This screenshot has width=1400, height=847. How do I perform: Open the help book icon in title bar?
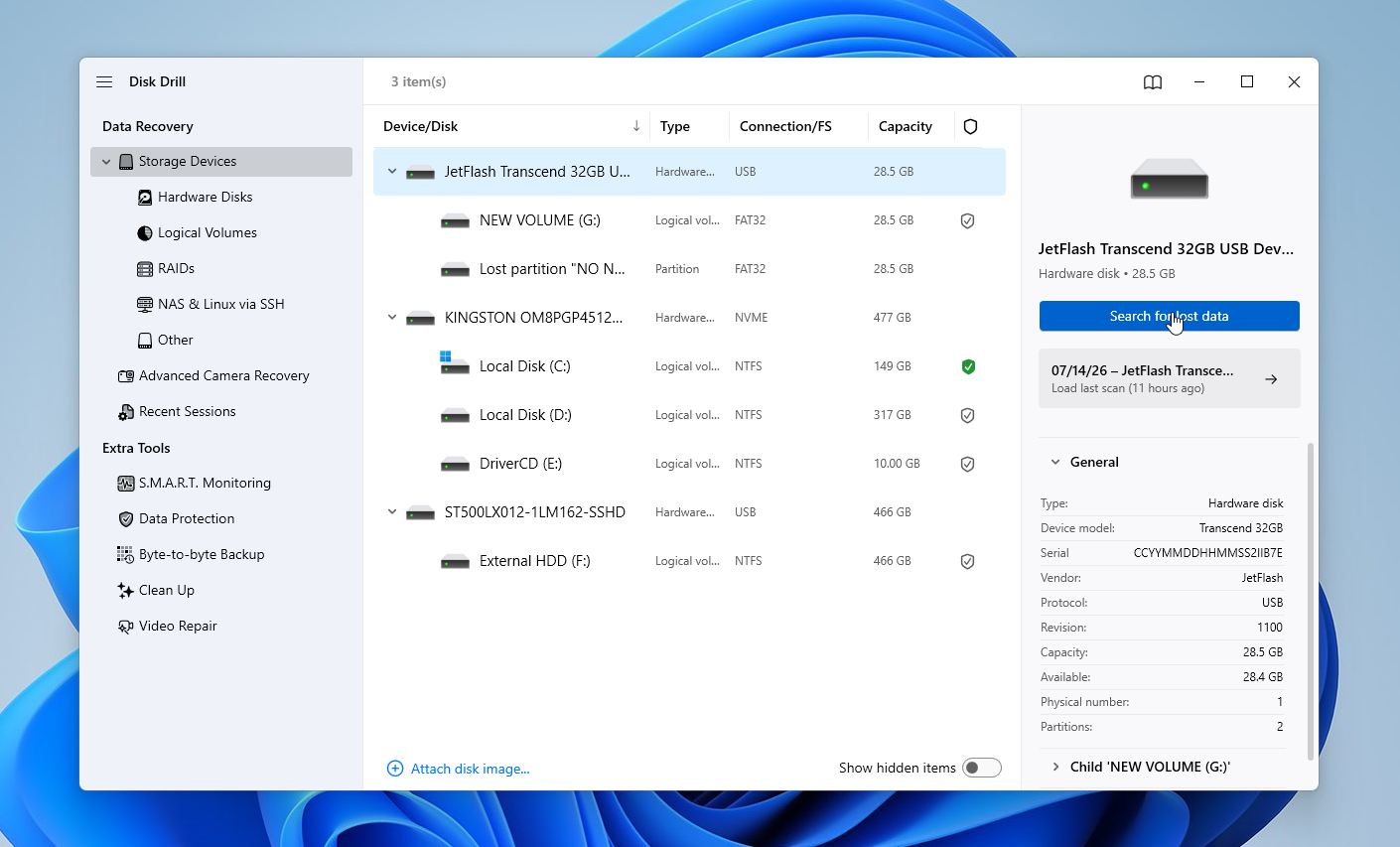click(1153, 82)
